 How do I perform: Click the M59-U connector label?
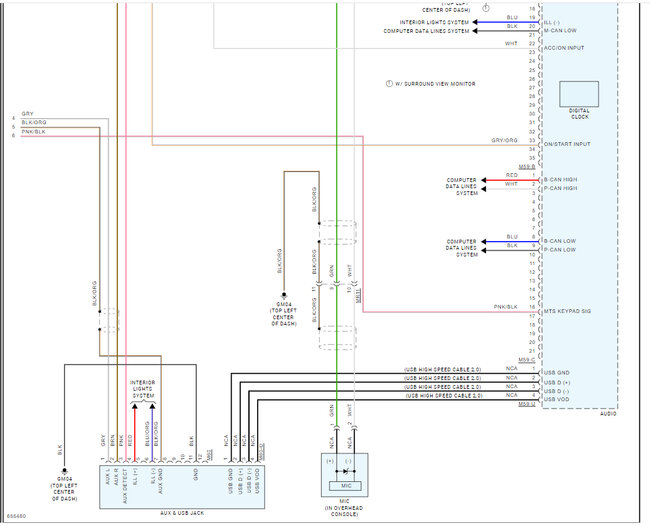pyautogui.click(x=527, y=404)
